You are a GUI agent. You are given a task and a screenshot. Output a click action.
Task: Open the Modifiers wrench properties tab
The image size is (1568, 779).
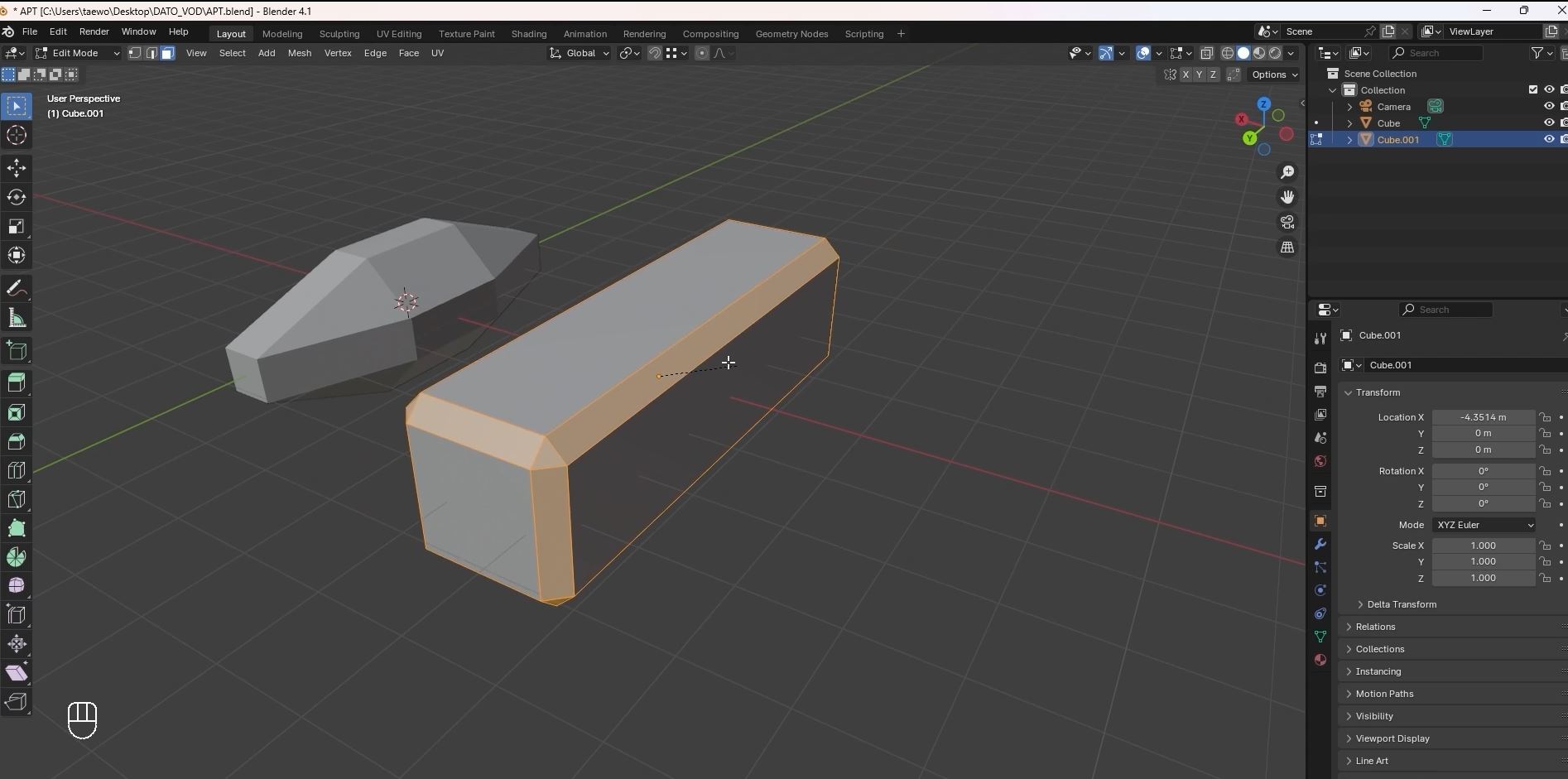pos(1320,544)
